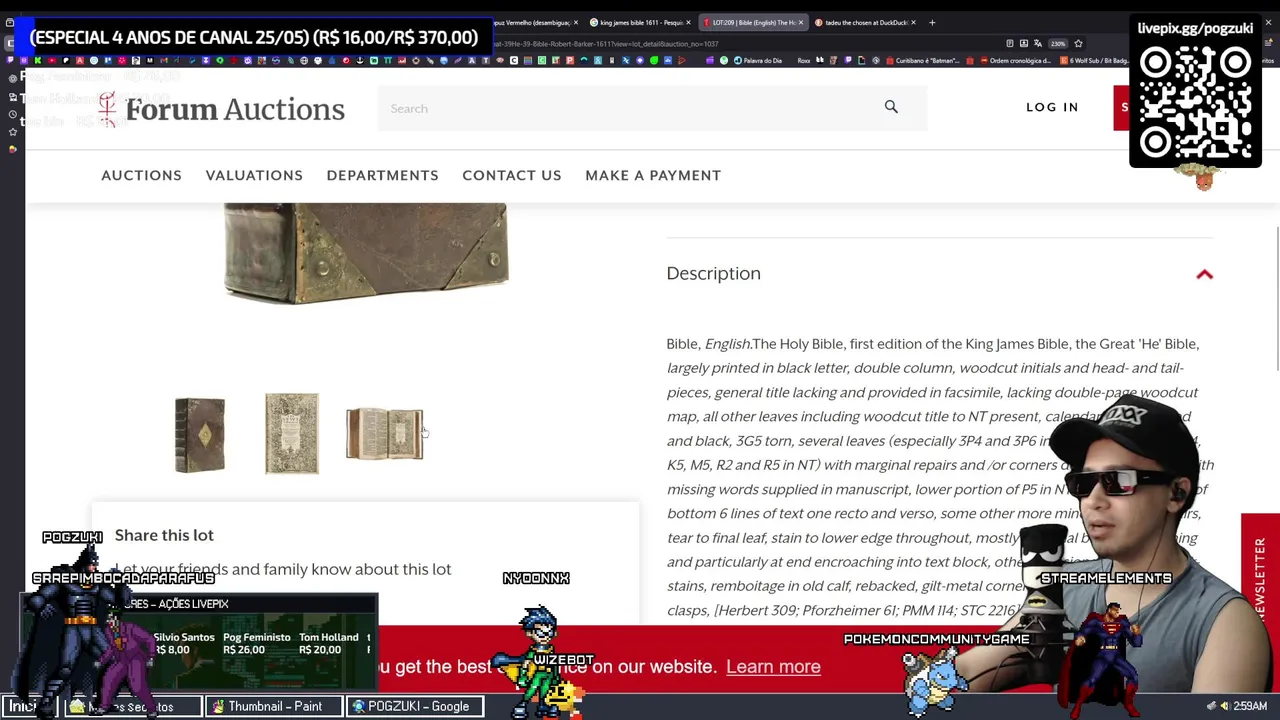
Task: Close the LOT:209 Bible tab
Action: [800, 22]
